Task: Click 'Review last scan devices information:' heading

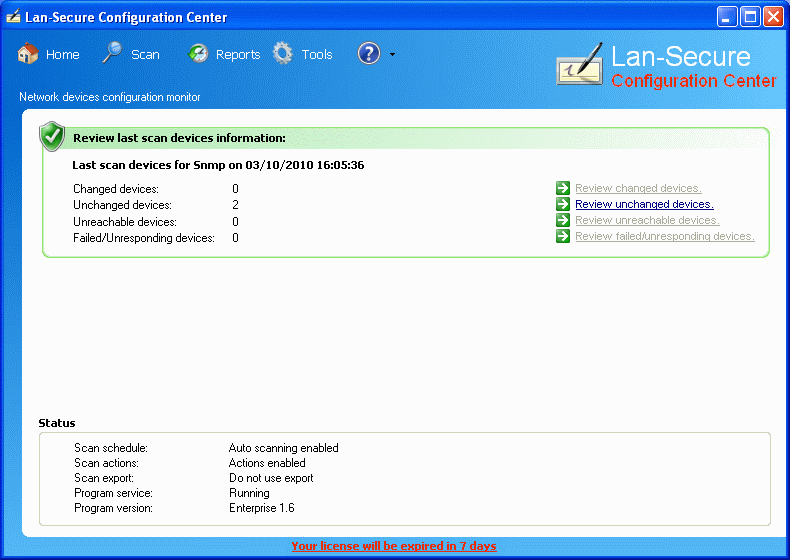Action: pyautogui.click(x=179, y=138)
